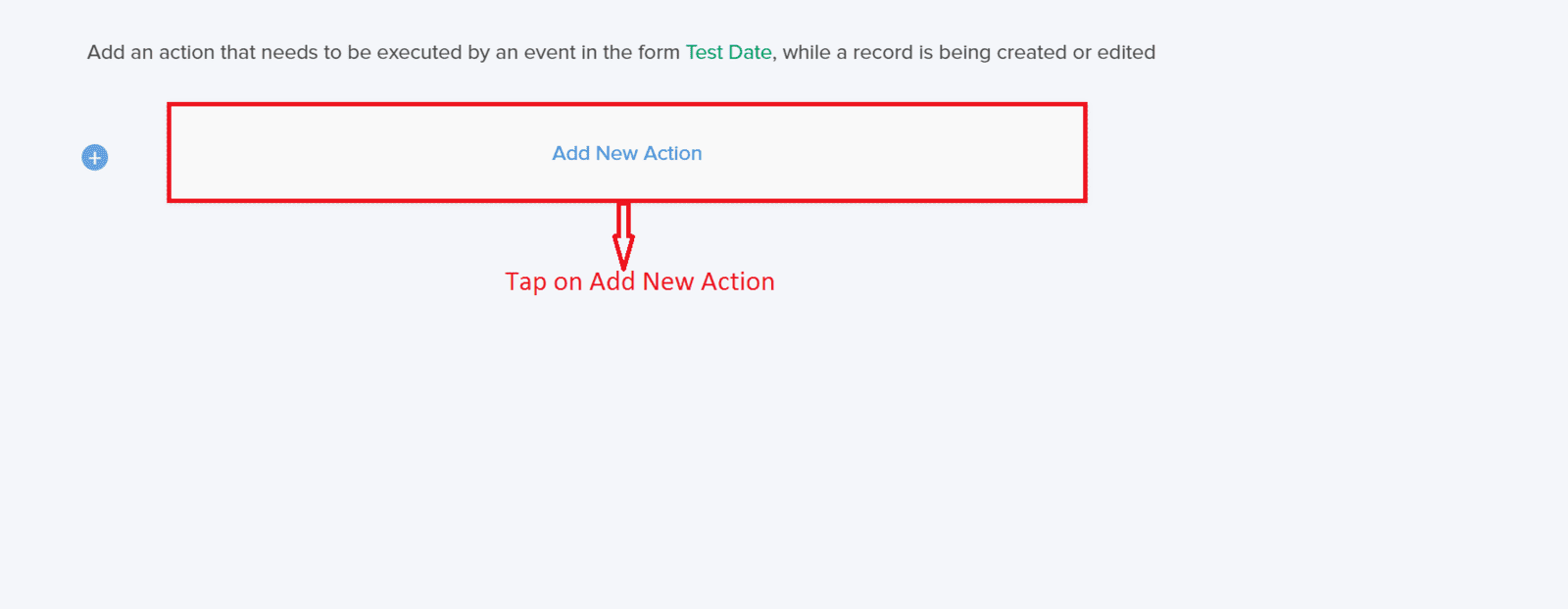Open the Add New Action box
This screenshot has height=609, width=1568.
point(627,153)
